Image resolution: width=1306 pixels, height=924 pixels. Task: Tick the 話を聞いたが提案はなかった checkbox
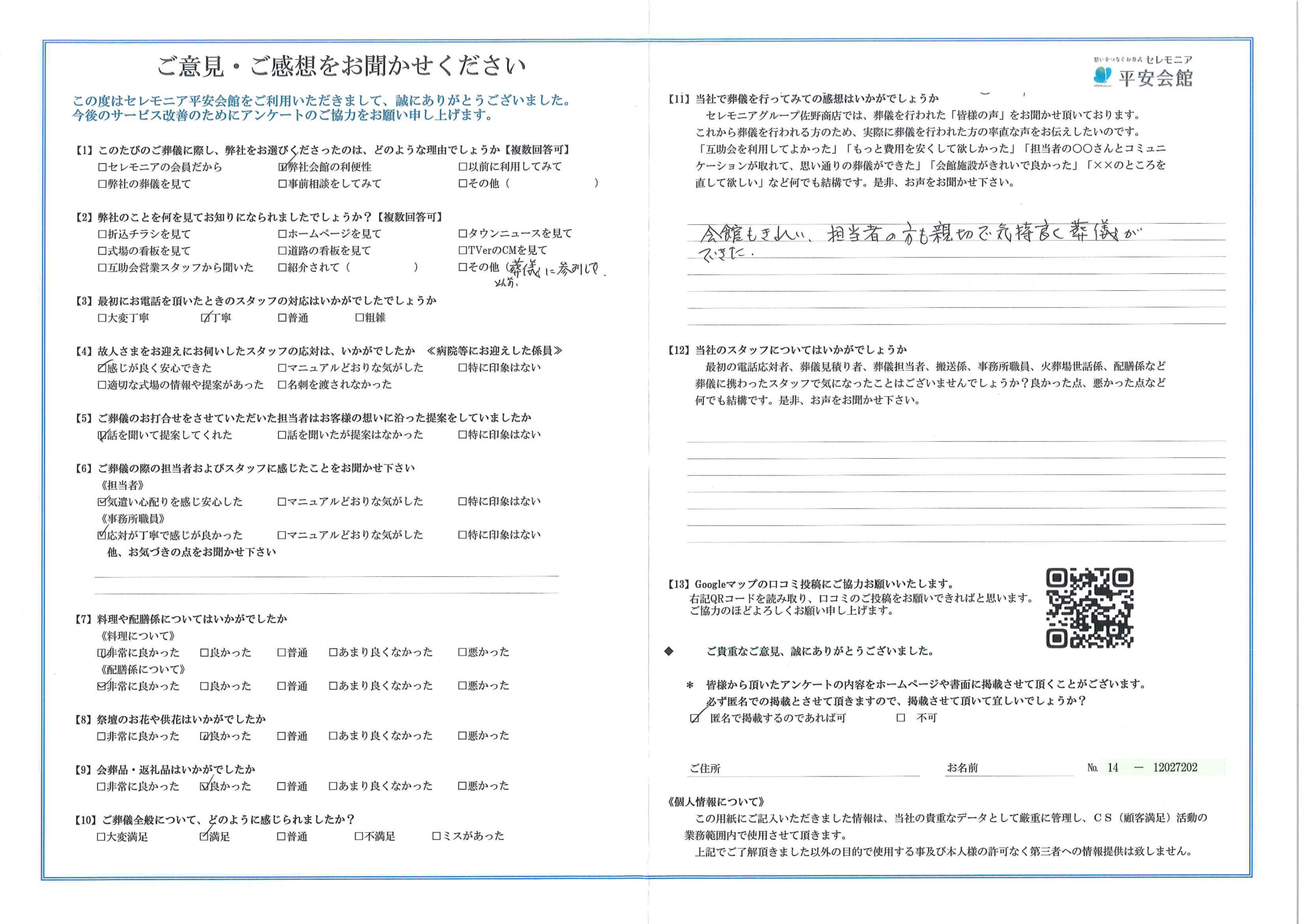[283, 435]
